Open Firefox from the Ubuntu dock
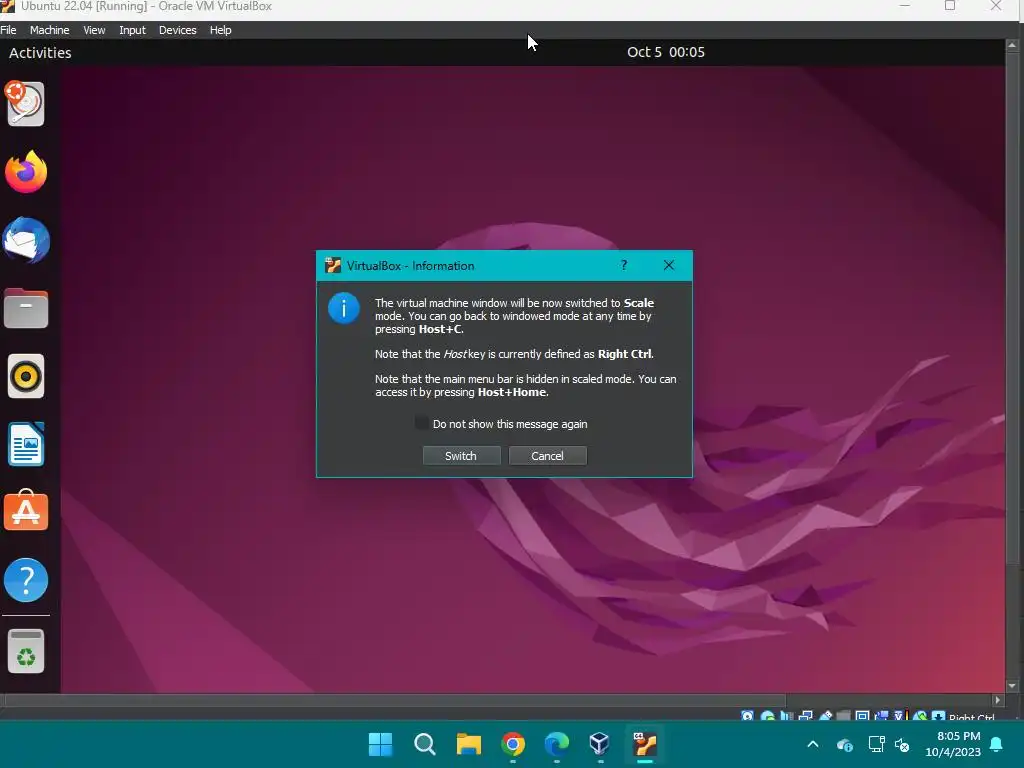This screenshot has height=768, width=1024. [26, 172]
